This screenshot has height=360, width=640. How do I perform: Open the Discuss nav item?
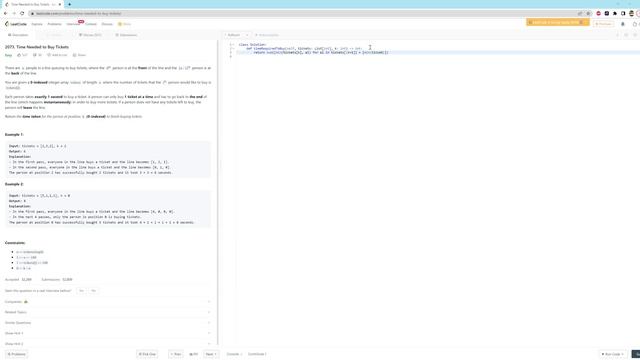(107, 24)
